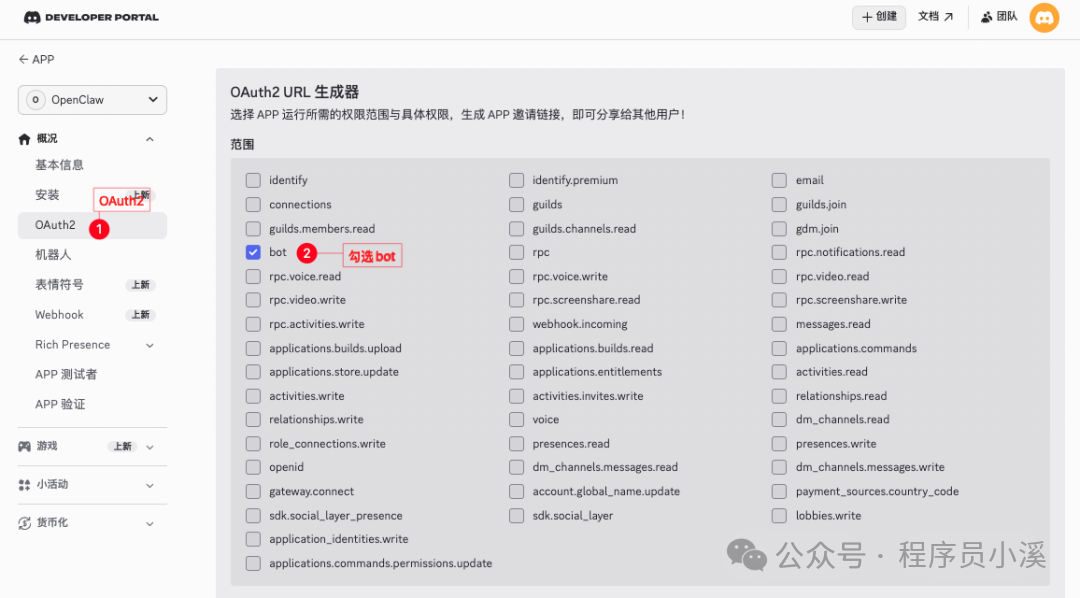This screenshot has width=1080, height=598.
Task: Check the messages.read scope
Action: (779, 324)
